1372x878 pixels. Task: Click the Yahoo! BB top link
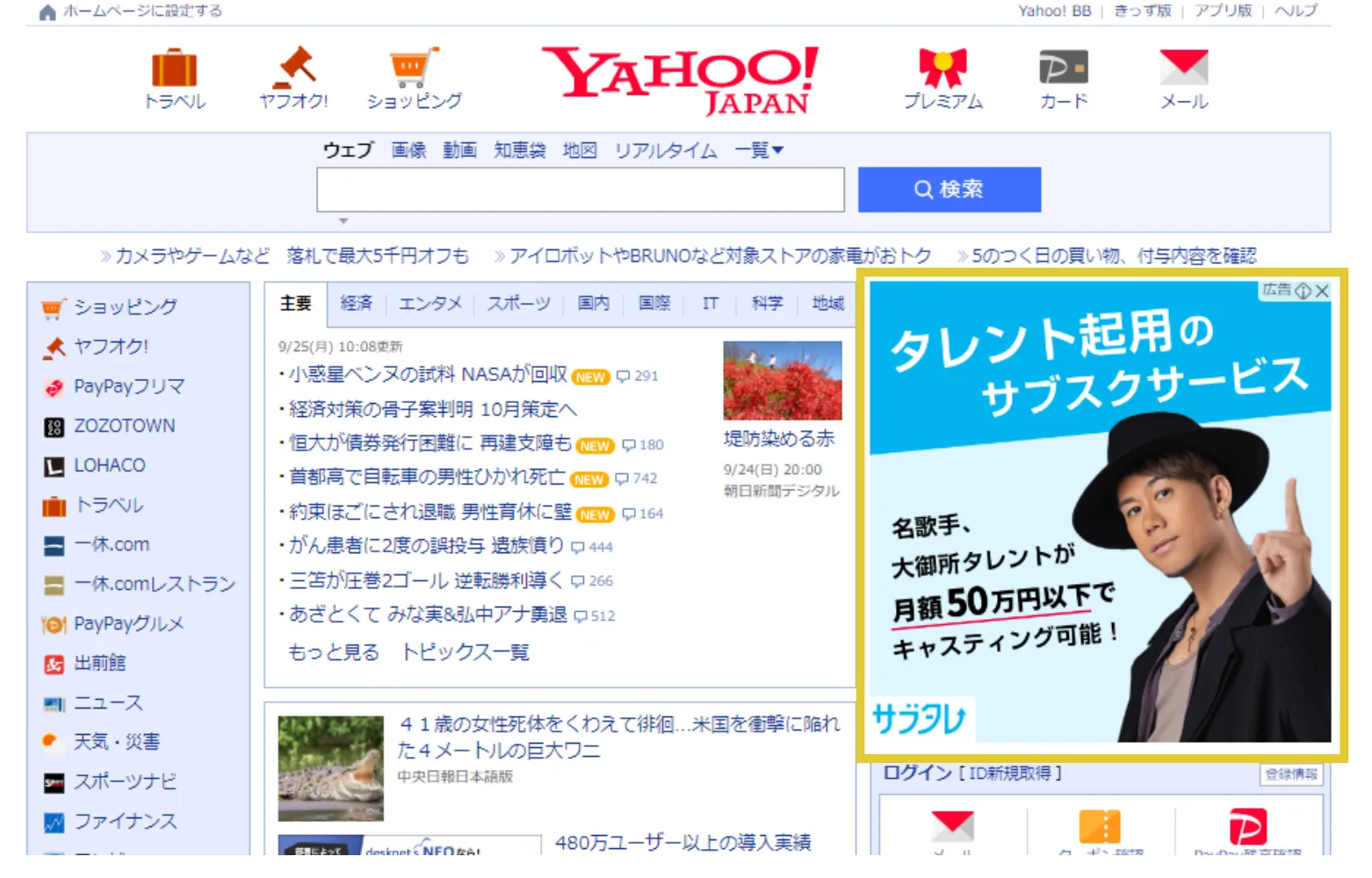(1055, 11)
